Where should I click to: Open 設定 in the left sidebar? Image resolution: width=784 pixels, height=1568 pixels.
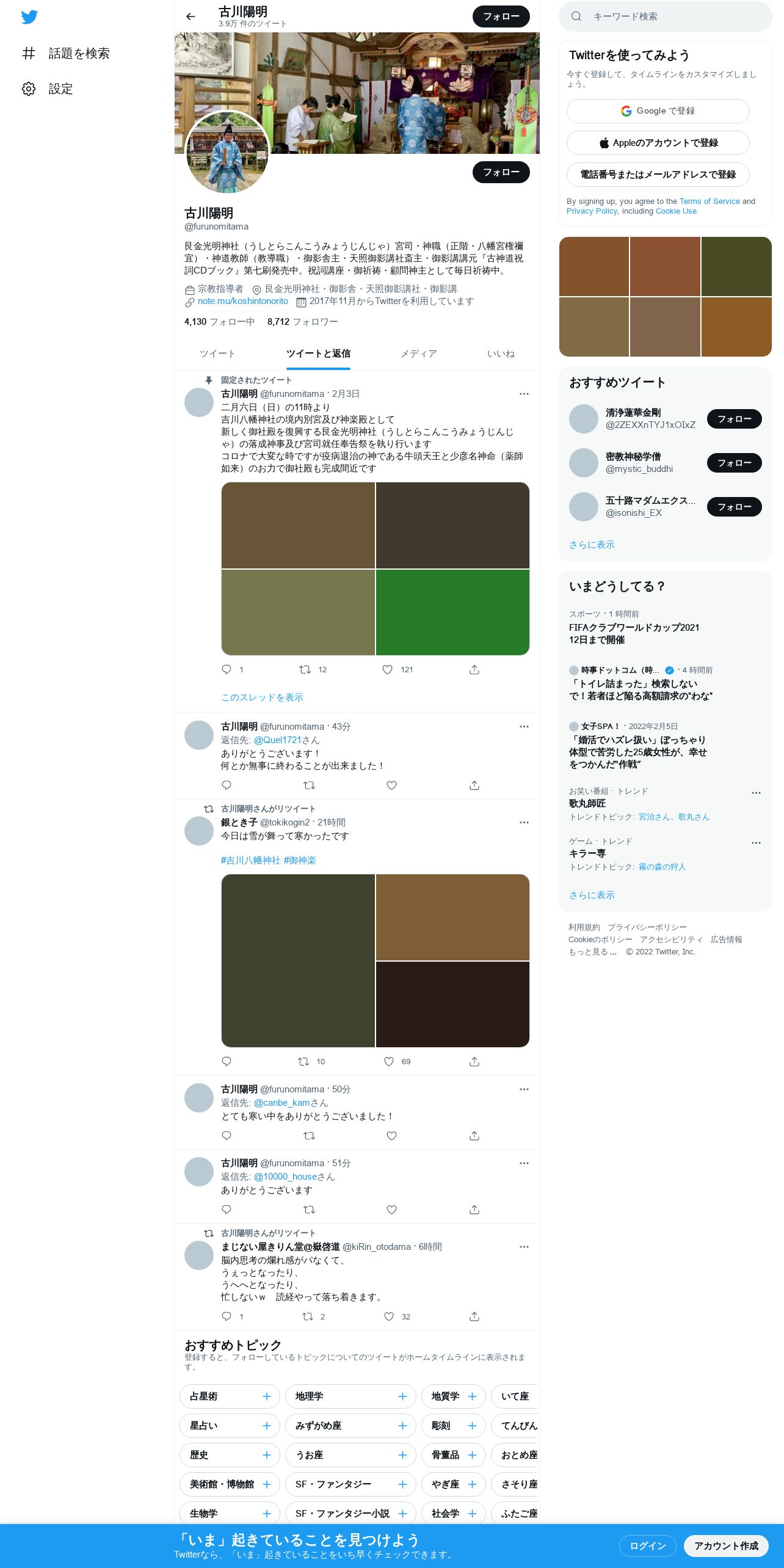(x=48, y=89)
